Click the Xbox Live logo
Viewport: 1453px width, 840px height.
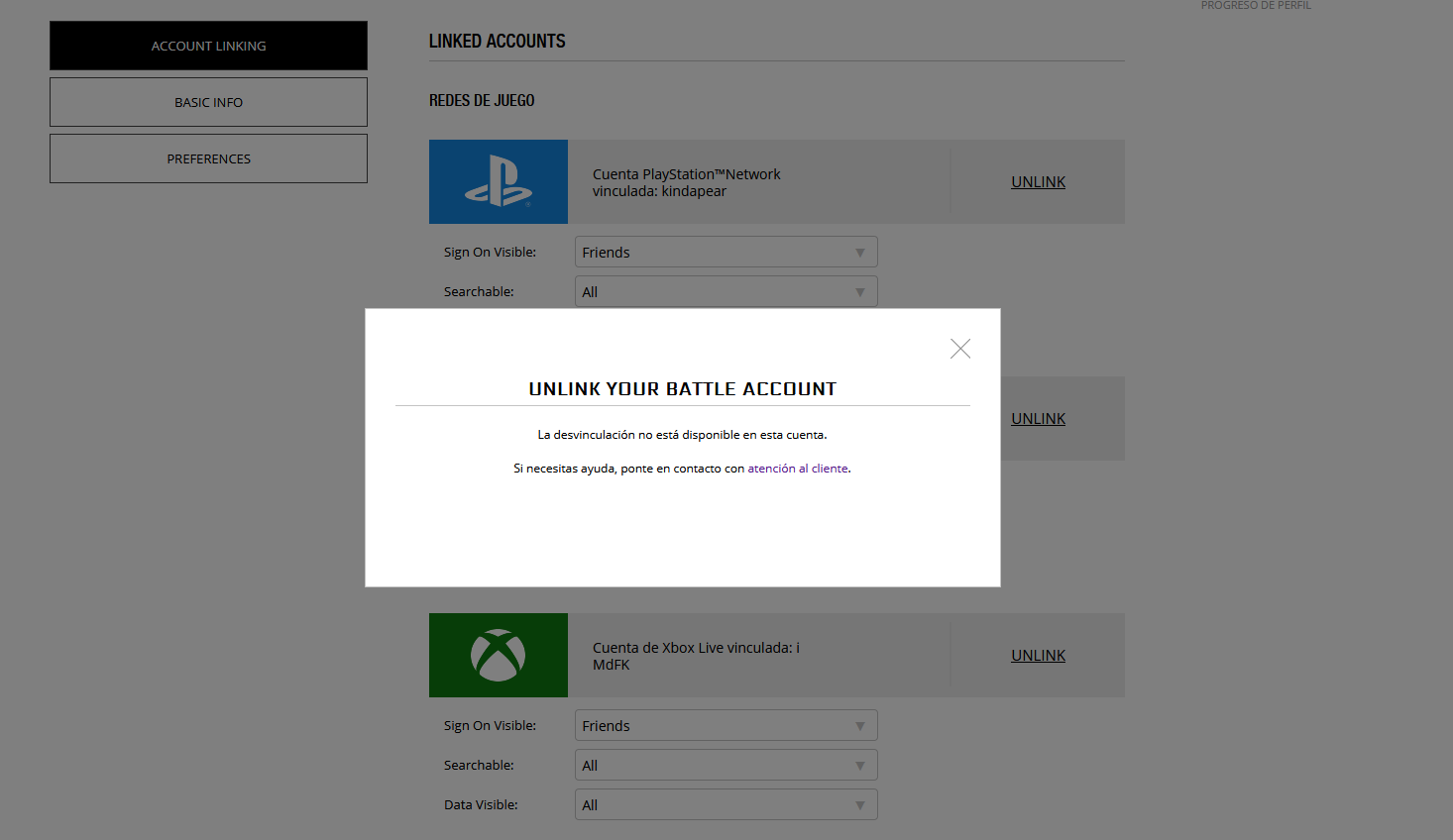tap(499, 655)
